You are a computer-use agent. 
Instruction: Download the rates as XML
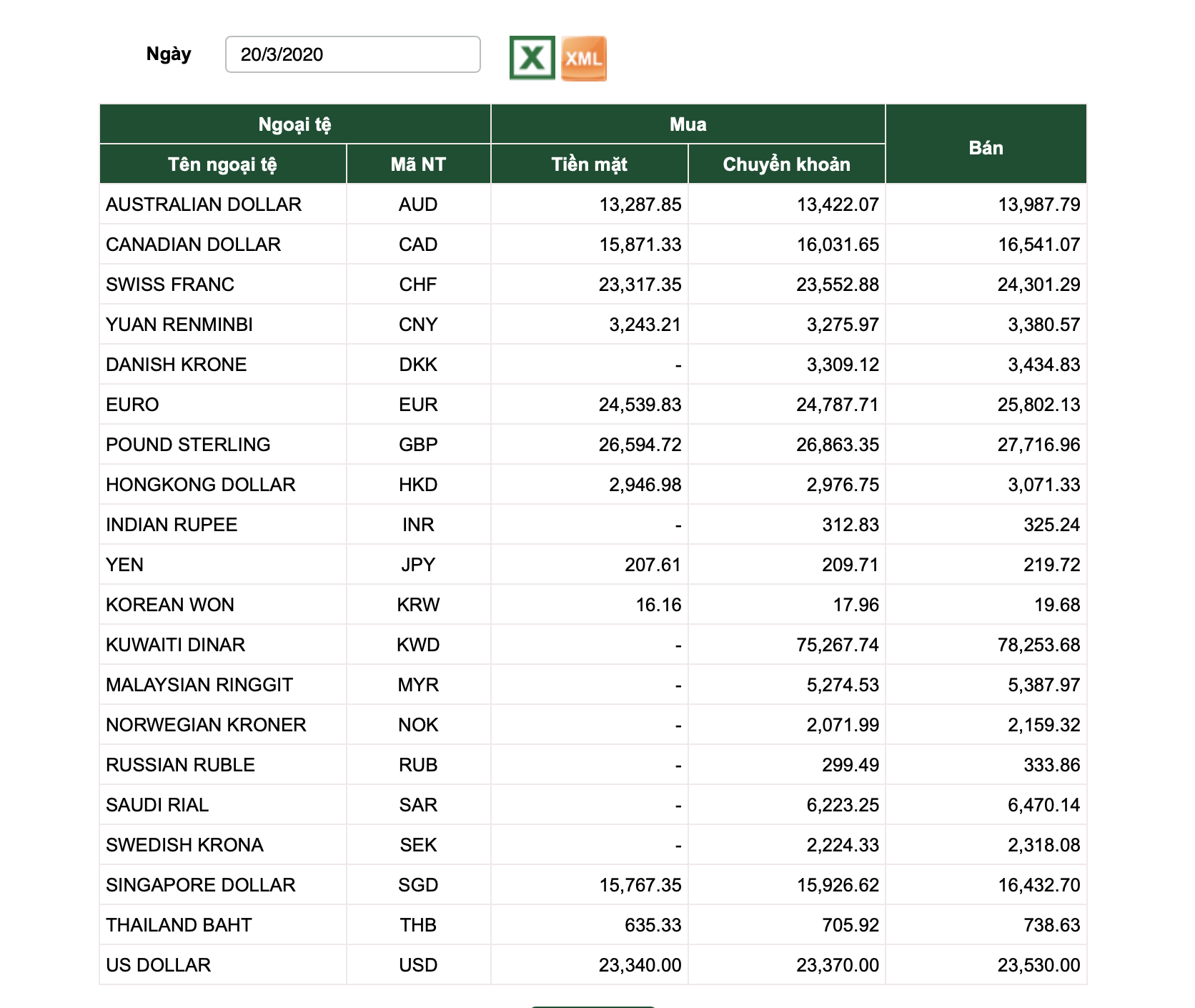(584, 58)
